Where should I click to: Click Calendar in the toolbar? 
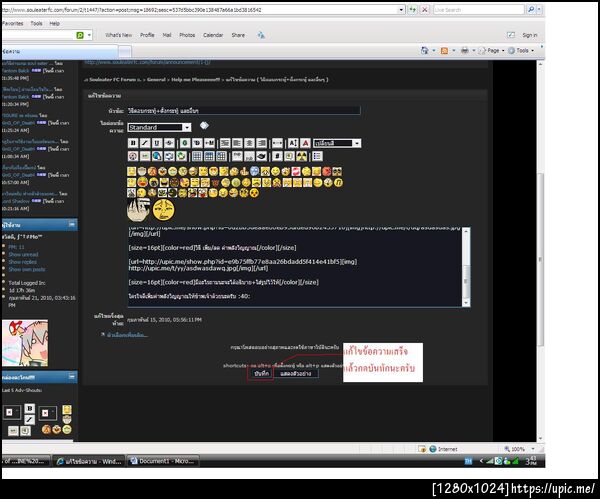point(213,35)
